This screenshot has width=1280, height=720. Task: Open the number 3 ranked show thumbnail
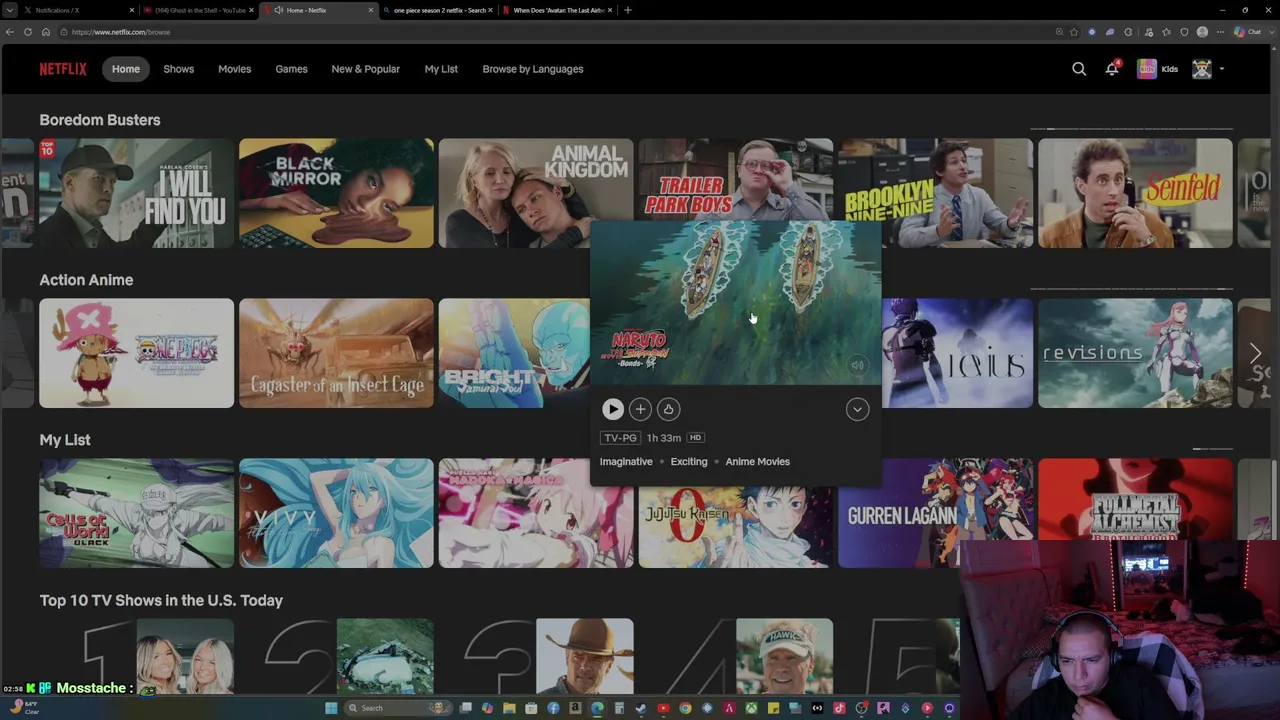(584, 655)
